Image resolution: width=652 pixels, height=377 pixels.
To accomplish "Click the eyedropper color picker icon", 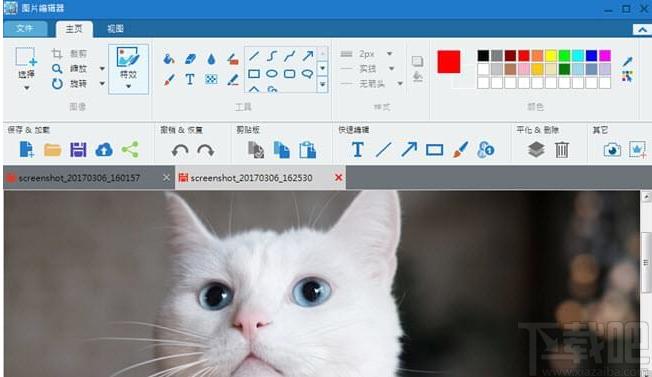I will [x=627, y=62].
